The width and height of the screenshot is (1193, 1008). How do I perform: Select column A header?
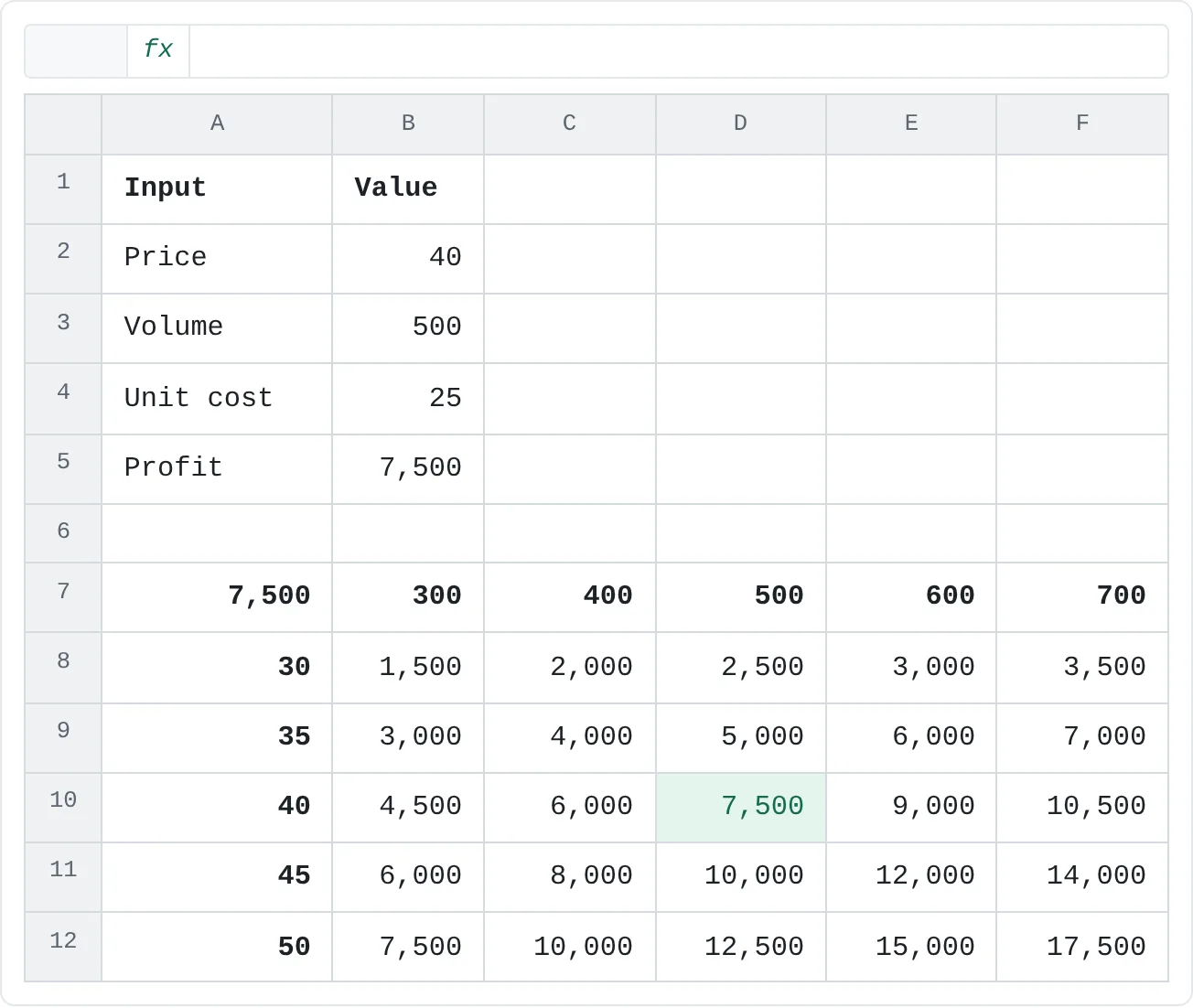[x=217, y=123]
